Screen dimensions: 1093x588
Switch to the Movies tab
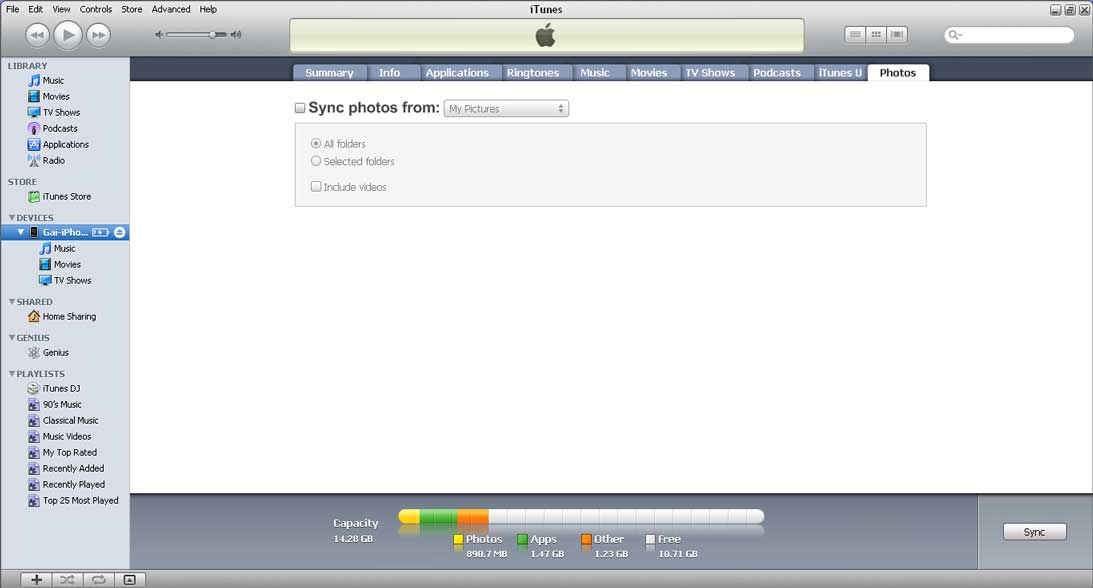[649, 72]
